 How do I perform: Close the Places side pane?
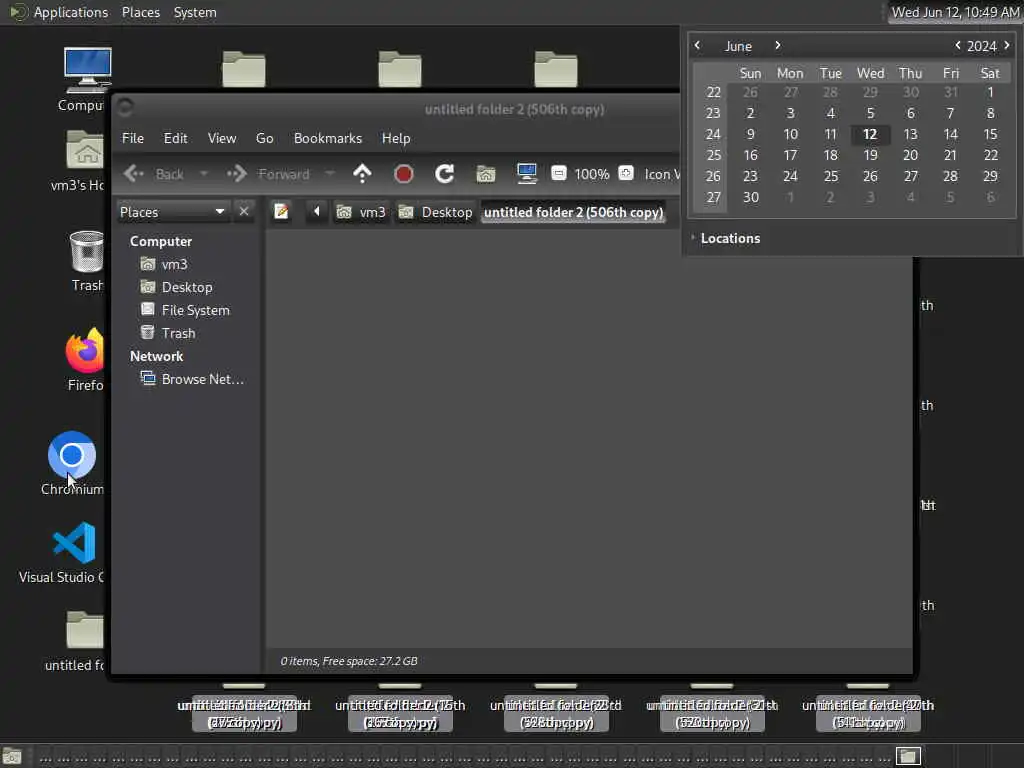click(244, 212)
